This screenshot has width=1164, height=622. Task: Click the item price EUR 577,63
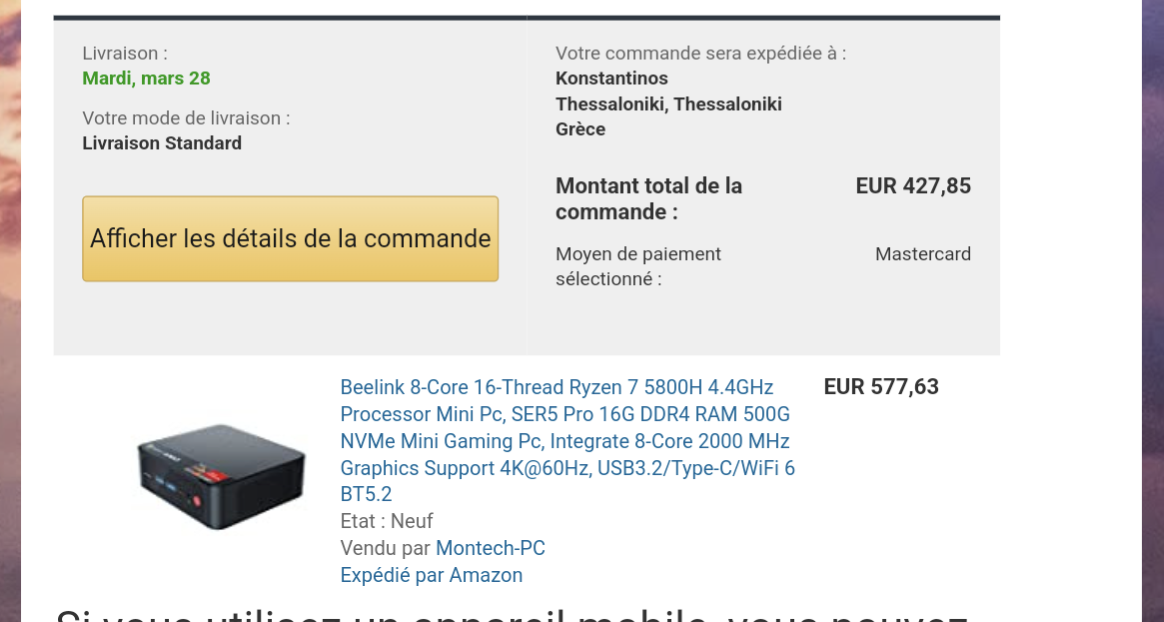pos(881,387)
